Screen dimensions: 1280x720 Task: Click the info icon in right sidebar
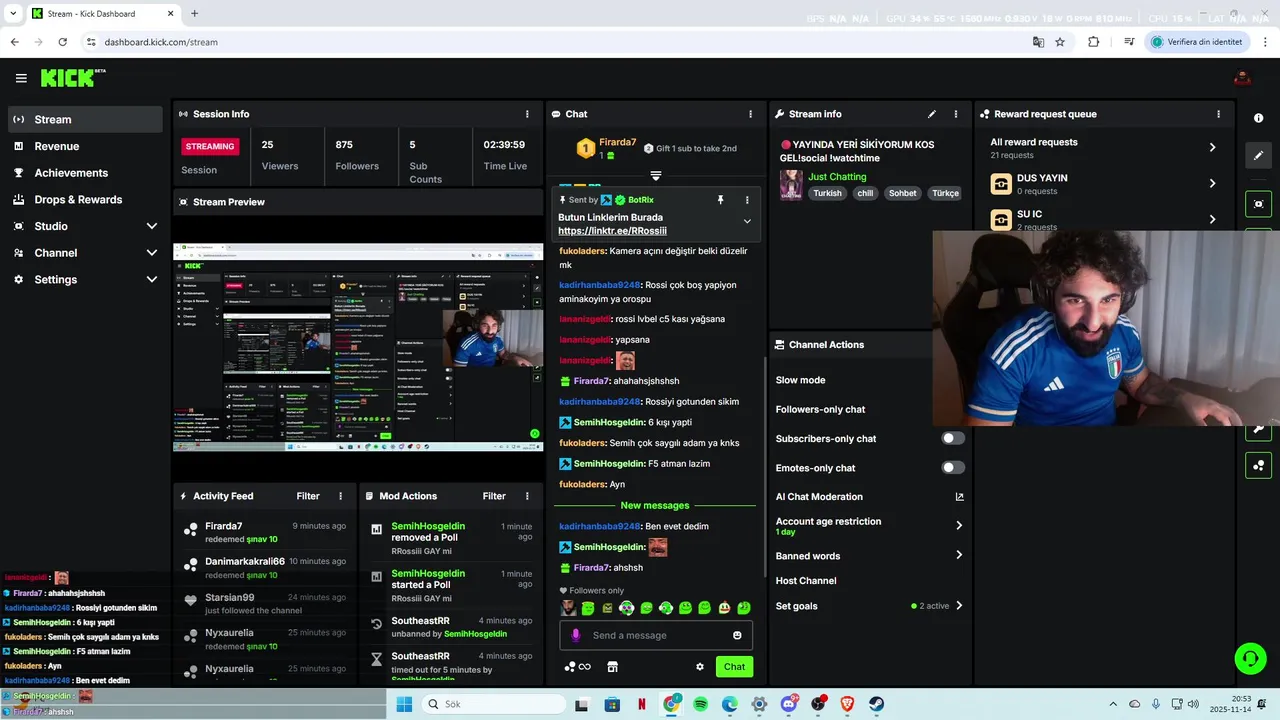[1258, 118]
